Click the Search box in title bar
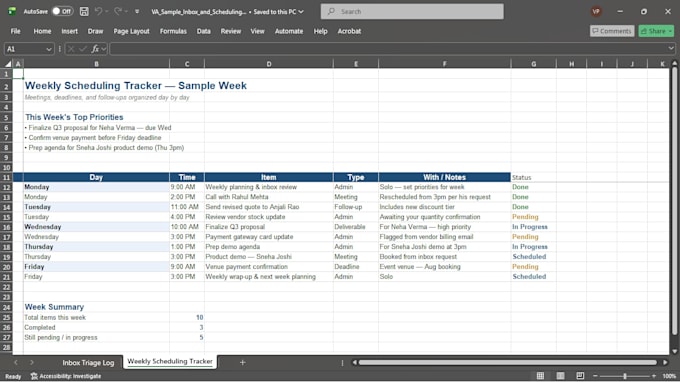 tap(412, 11)
